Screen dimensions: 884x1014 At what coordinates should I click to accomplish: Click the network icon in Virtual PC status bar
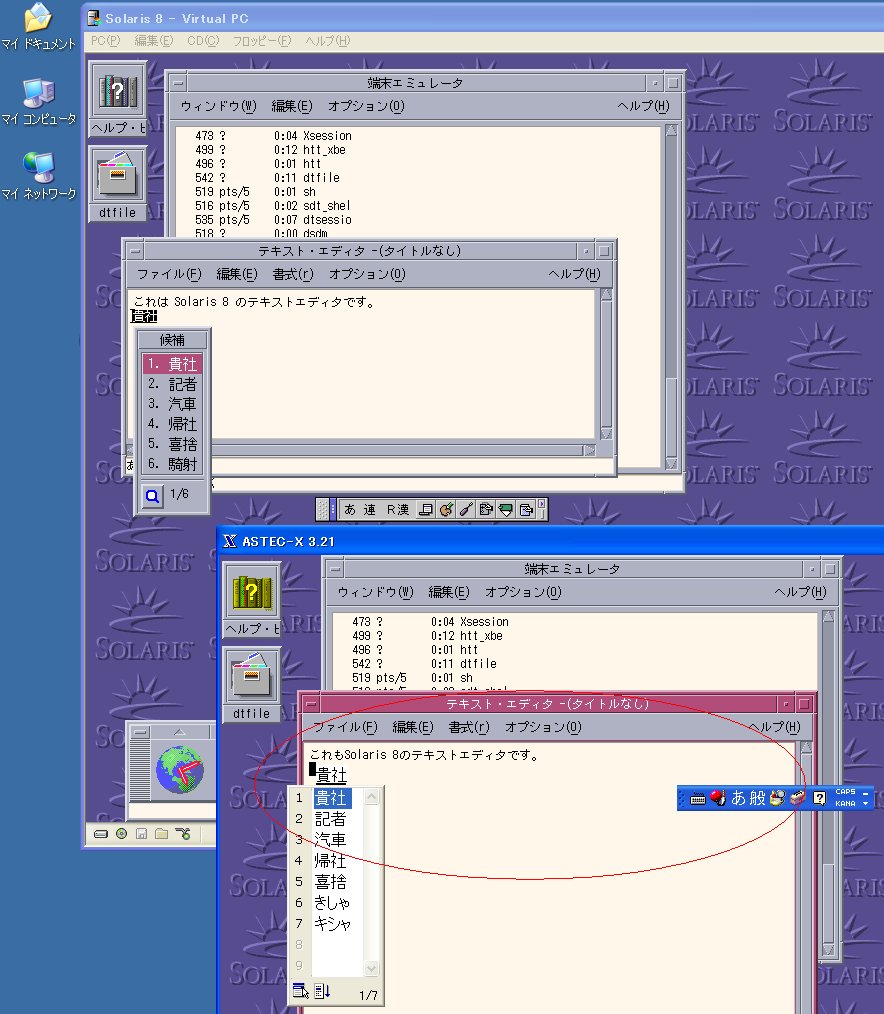click(182, 834)
